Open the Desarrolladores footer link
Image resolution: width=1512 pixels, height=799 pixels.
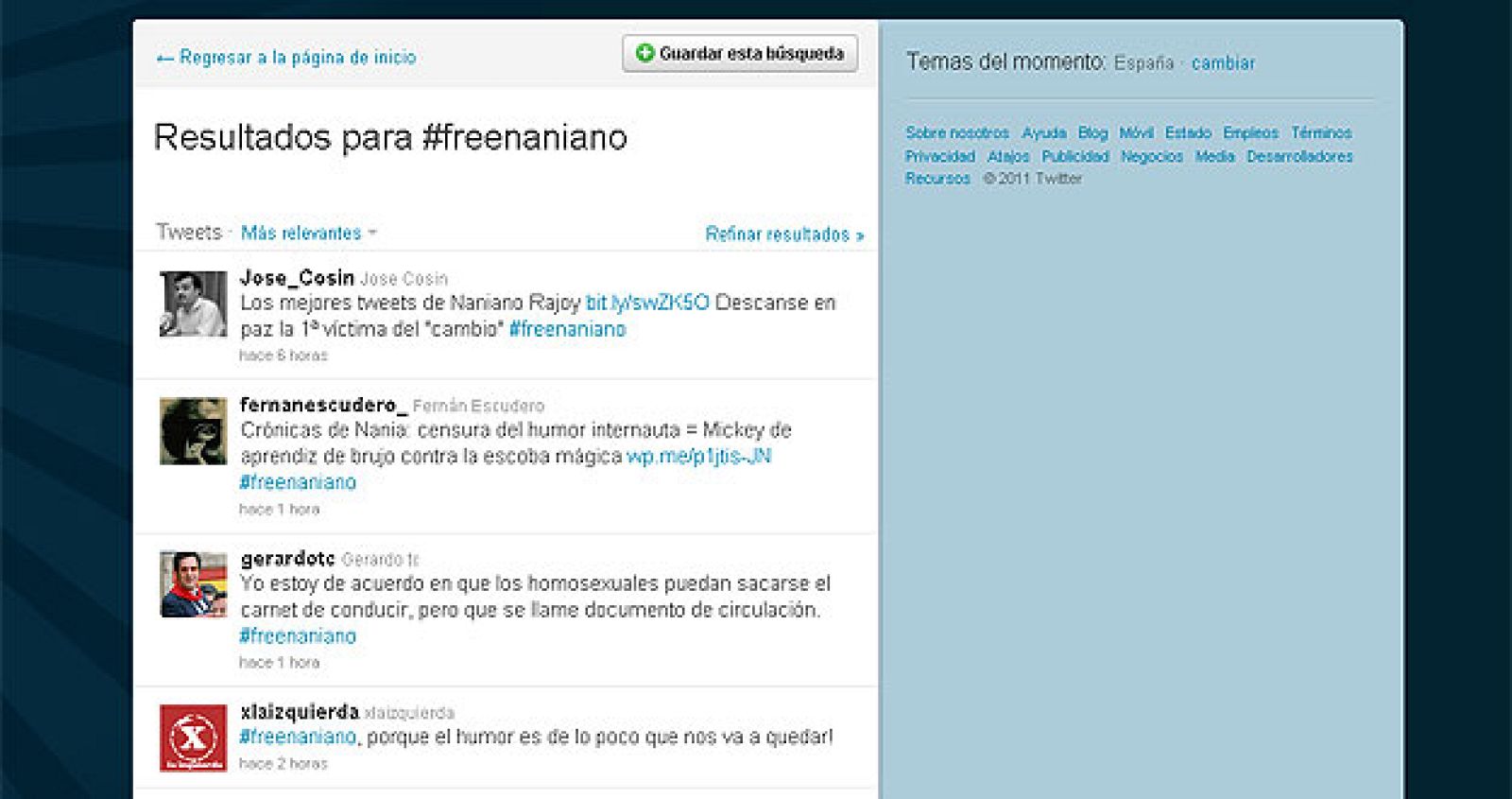click(1300, 156)
